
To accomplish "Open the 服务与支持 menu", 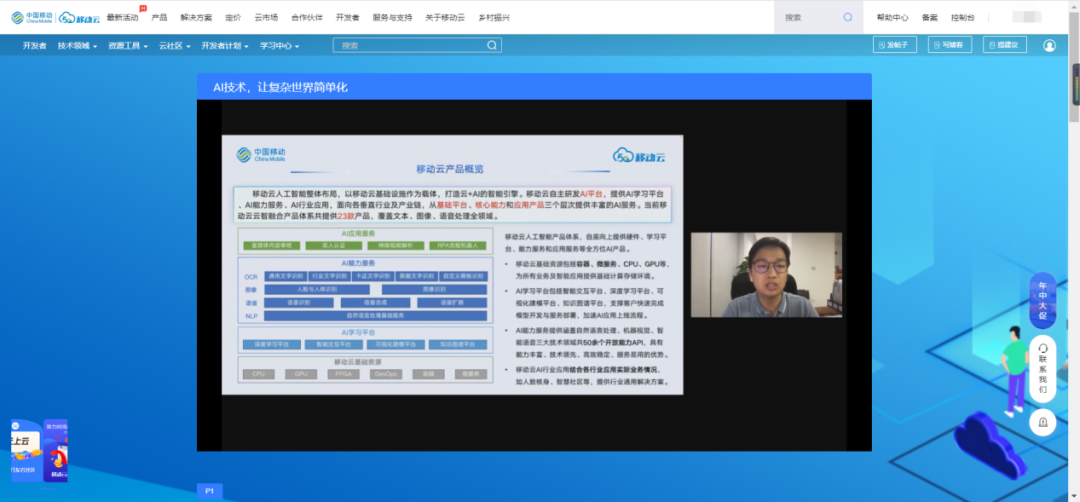I will tap(392, 17).
